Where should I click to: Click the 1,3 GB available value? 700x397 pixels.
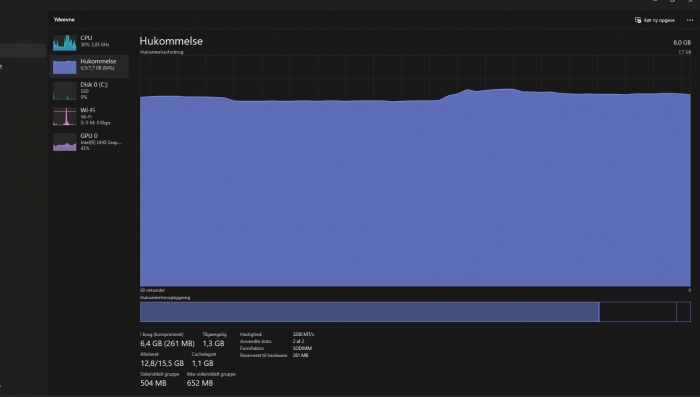tap(213, 343)
